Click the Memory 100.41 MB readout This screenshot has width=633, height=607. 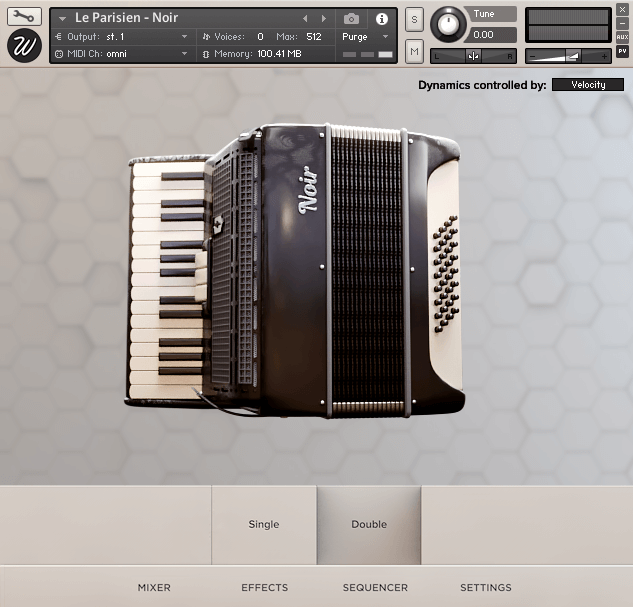tap(279, 54)
